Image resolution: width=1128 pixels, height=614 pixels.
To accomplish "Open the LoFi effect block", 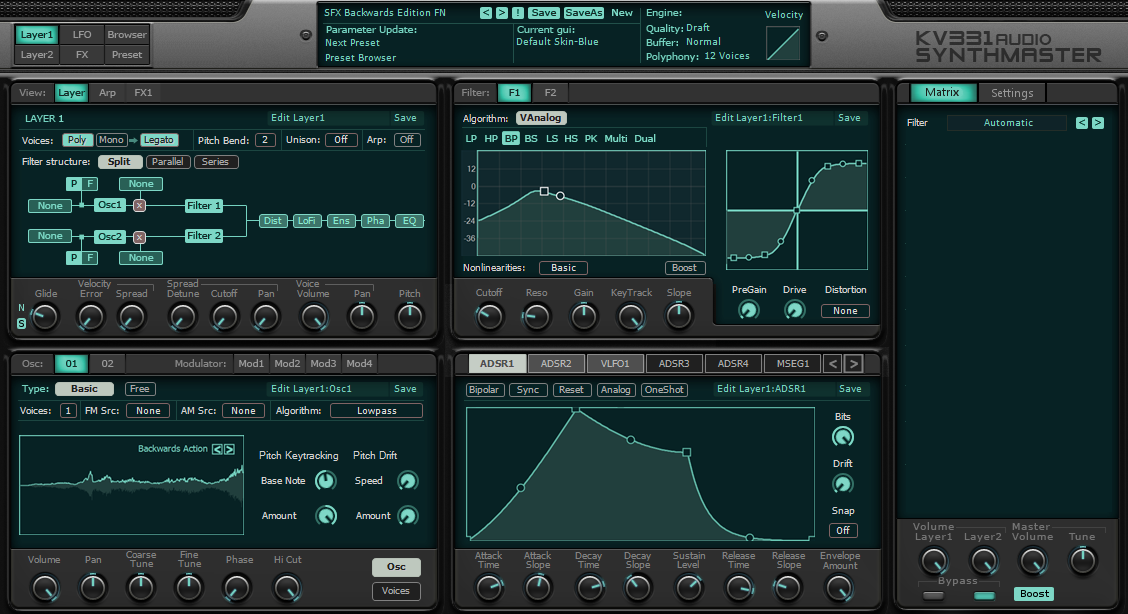I will pos(306,221).
